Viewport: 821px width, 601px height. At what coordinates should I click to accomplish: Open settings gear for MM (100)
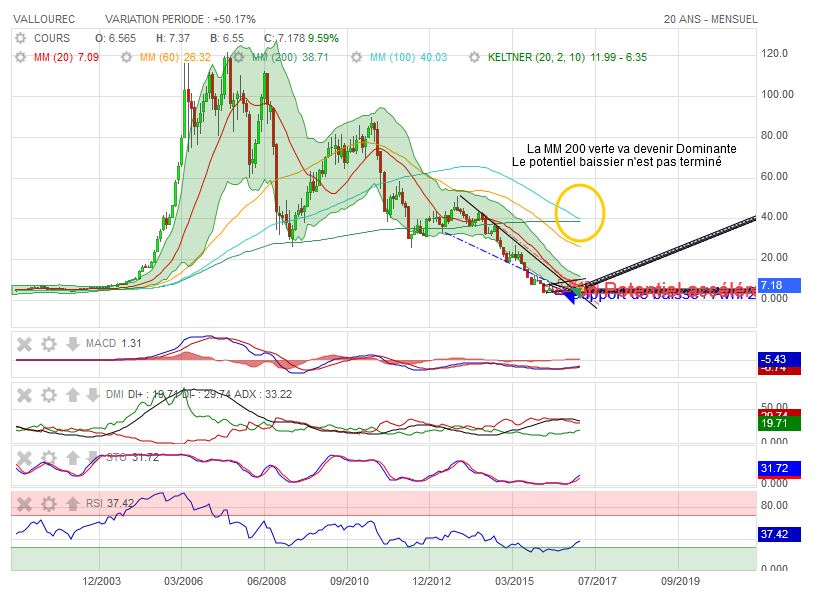coord(357,57)
